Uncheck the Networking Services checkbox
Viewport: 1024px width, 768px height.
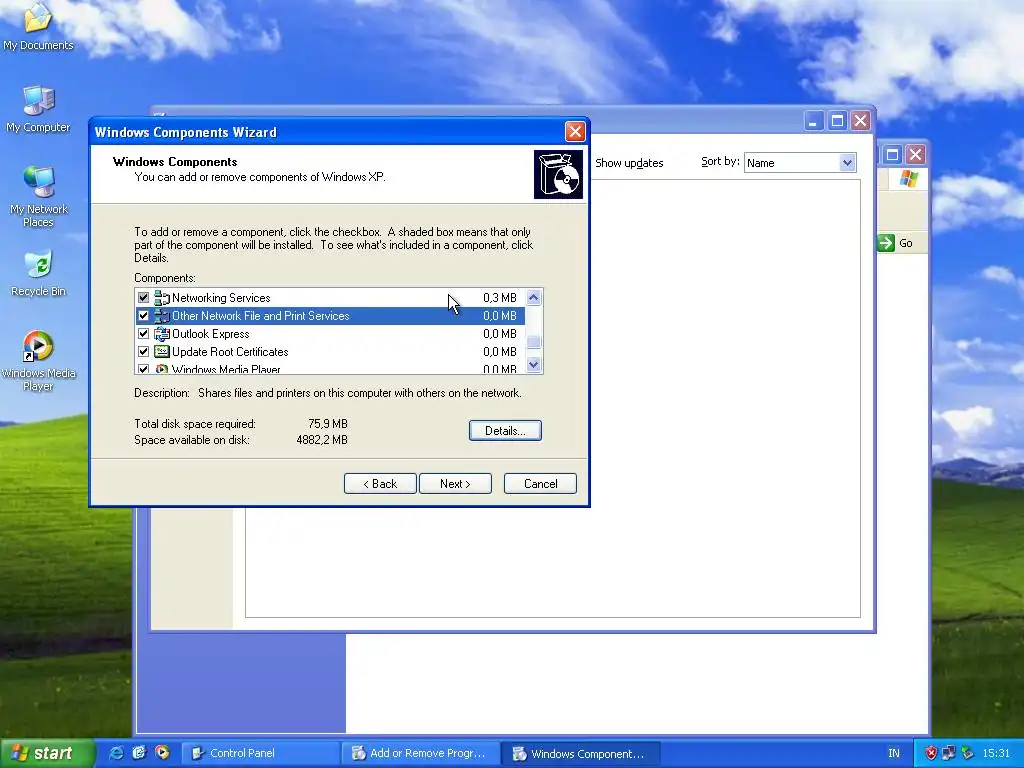tap(144, 298)
